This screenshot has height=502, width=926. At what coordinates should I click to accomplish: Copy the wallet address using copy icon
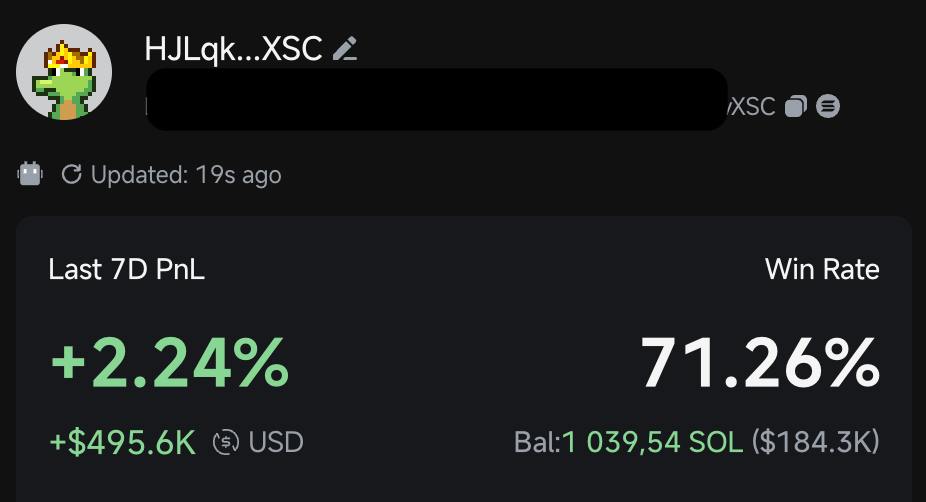pos(795,107)
